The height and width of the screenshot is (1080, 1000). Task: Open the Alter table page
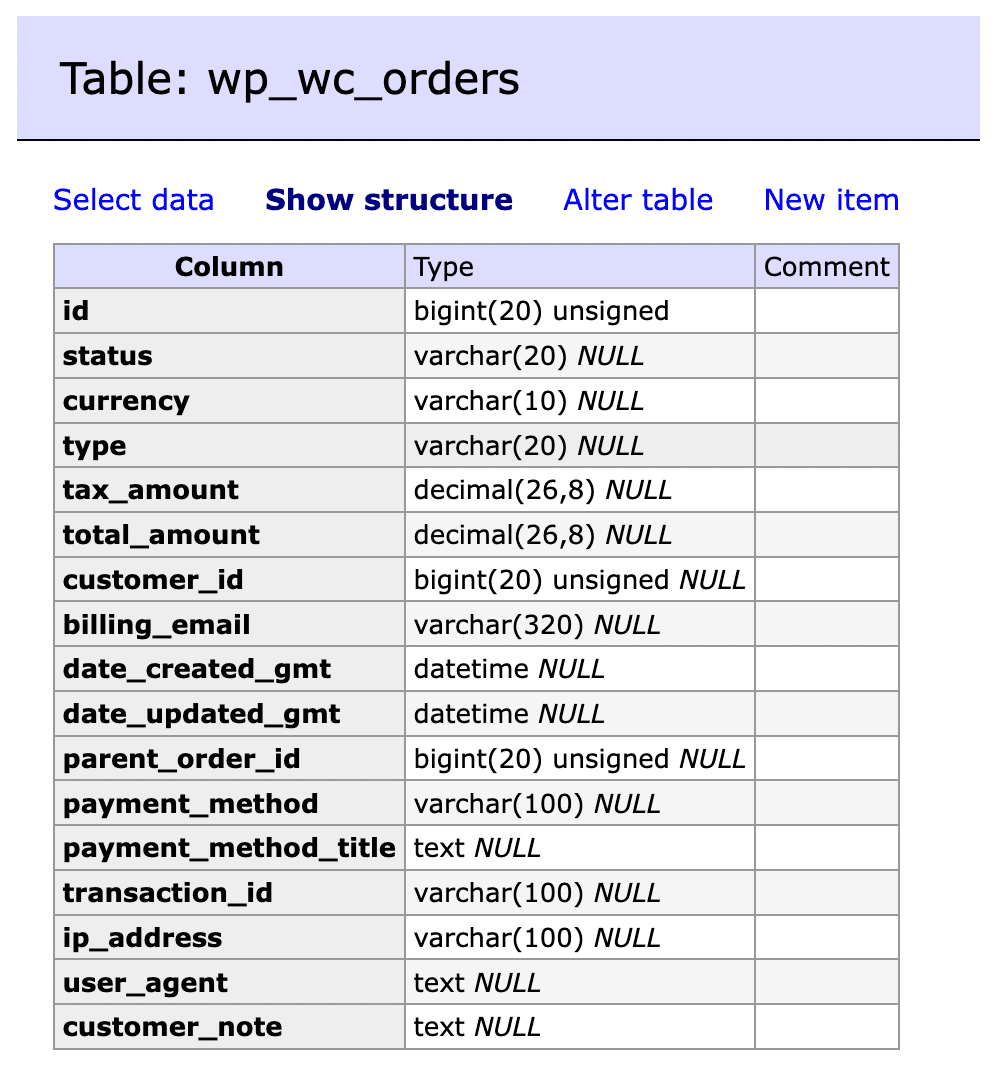pos(637,200)
